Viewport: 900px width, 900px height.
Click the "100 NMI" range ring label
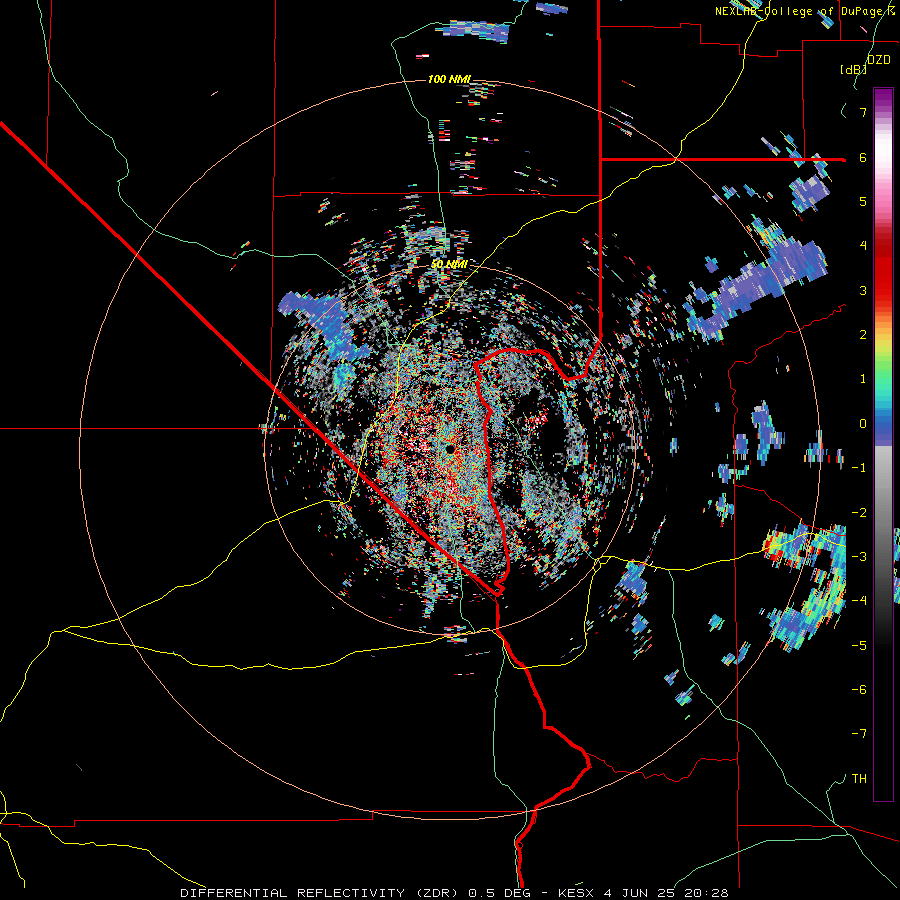tap(449, 79)
